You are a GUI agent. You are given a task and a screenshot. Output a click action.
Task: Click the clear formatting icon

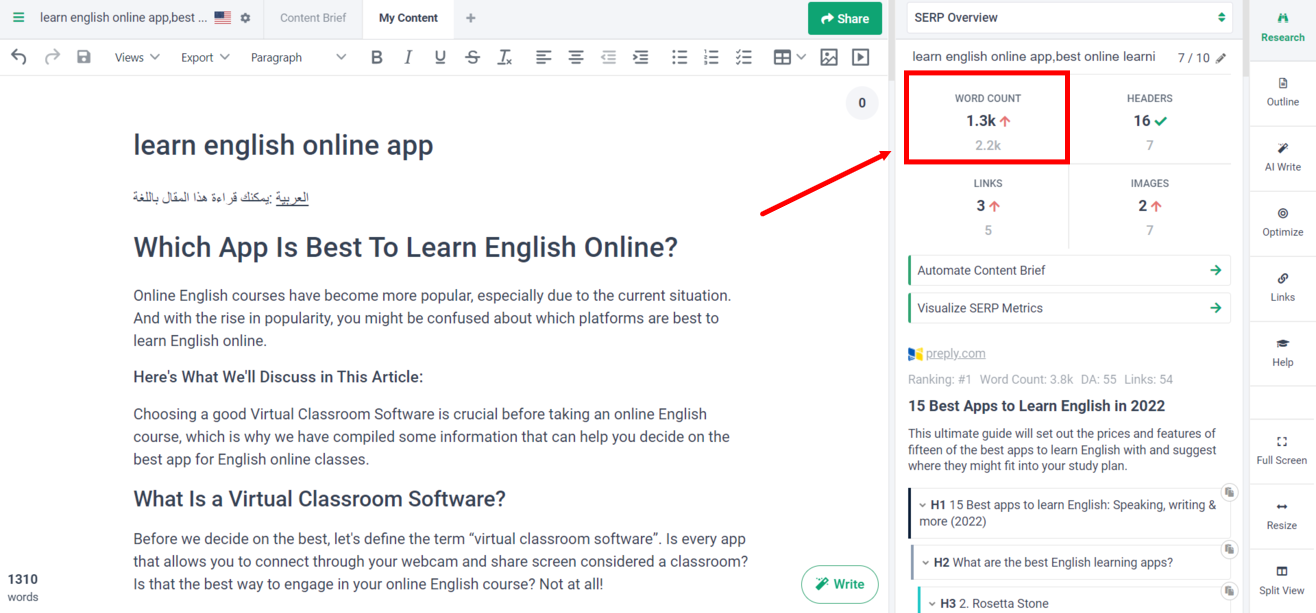point(504,57)
